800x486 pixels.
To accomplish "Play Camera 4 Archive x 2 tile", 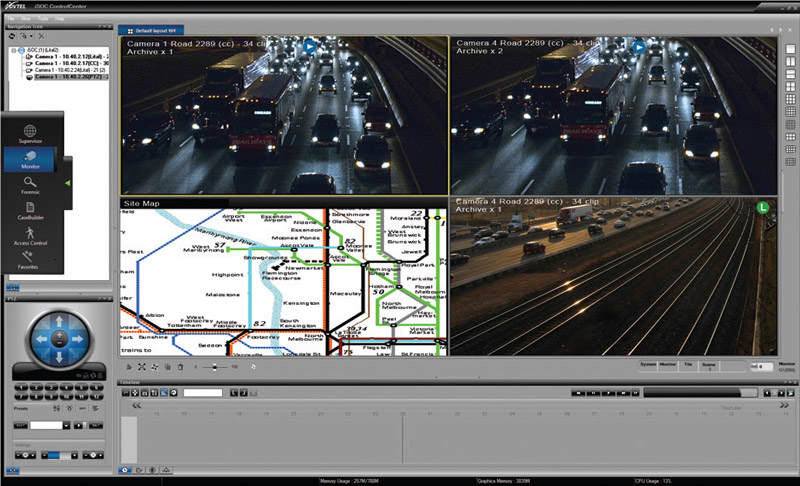I will click(x=638, y=47).
